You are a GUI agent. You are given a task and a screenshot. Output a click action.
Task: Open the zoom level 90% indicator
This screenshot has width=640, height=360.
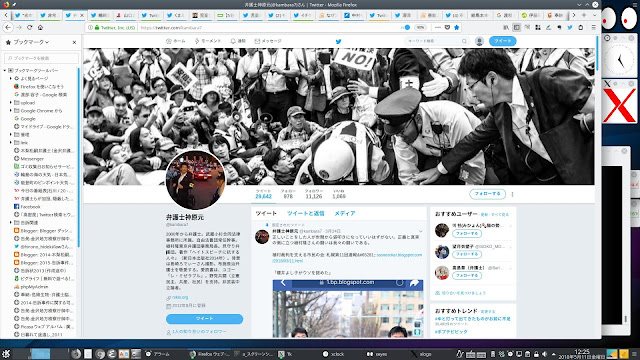tap(420, 27)
